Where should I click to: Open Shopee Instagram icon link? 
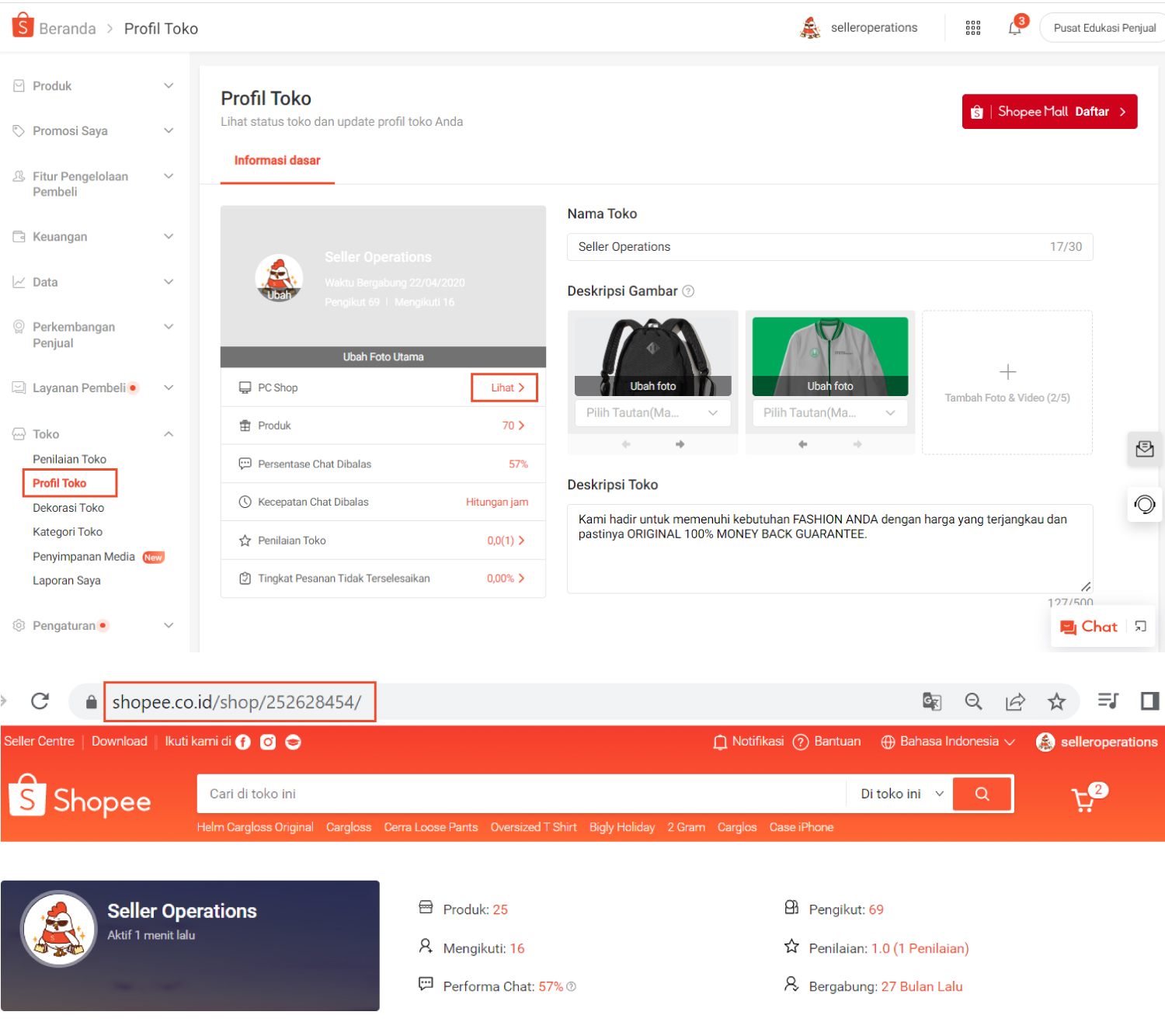pyautogui.click(x=268, y=742)
